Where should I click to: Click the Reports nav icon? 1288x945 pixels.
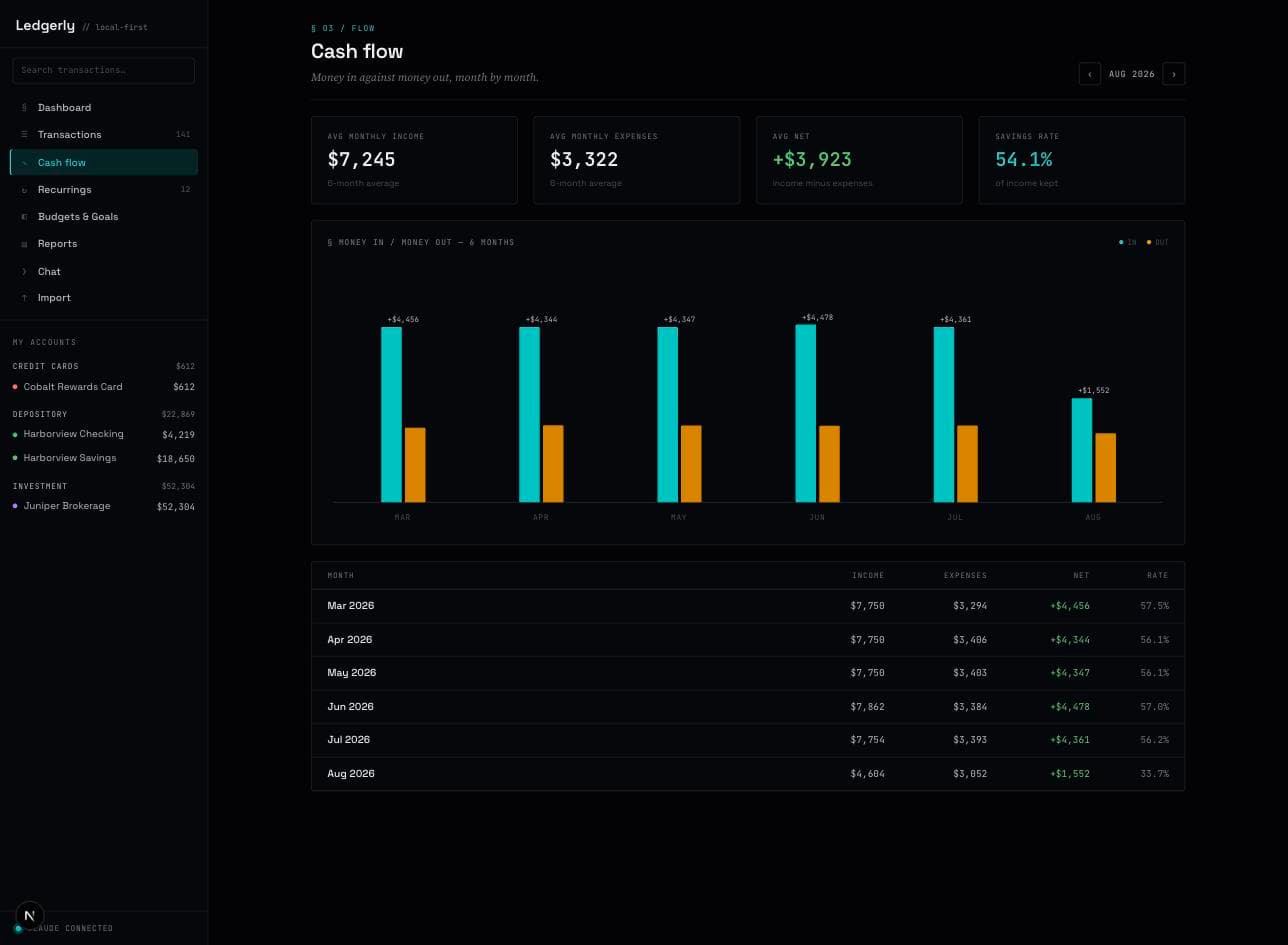tap(24, 244)
